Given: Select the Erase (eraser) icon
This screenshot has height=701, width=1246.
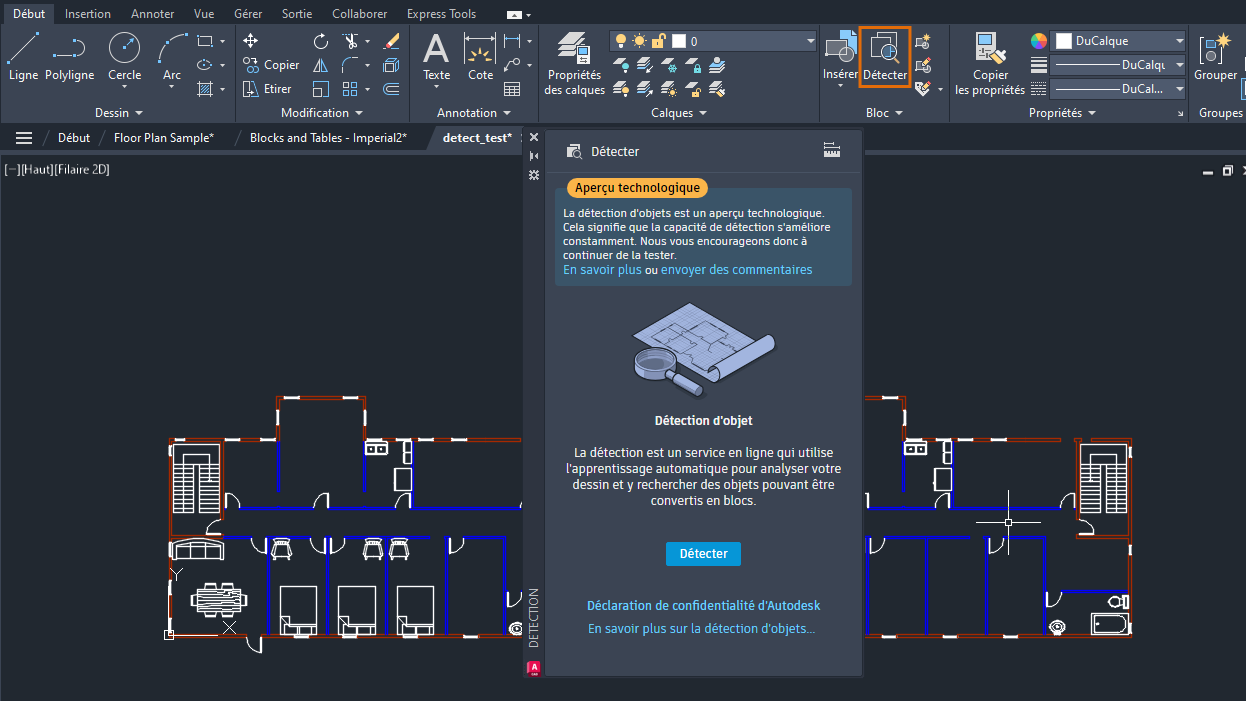Looking at the screenshot, I should click(391, 41).
